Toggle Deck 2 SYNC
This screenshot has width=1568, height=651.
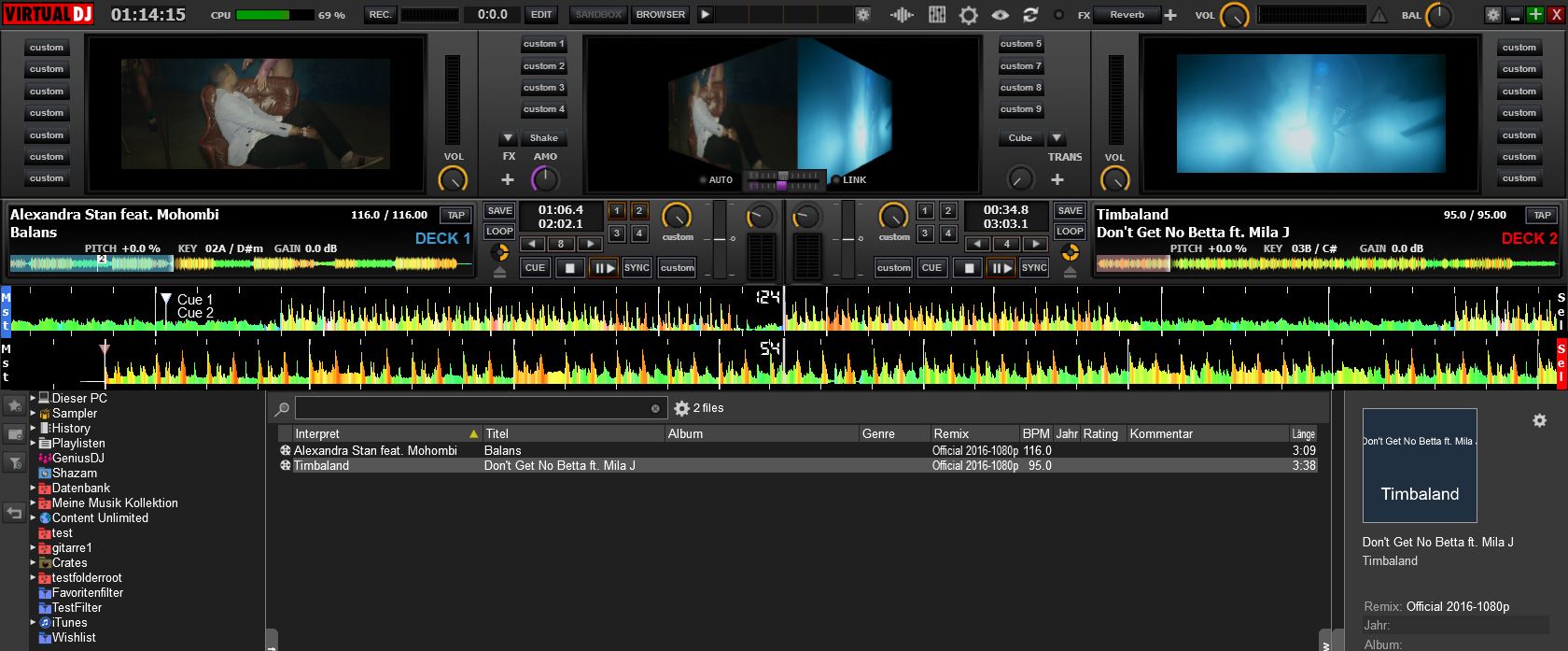(1034, 268)
